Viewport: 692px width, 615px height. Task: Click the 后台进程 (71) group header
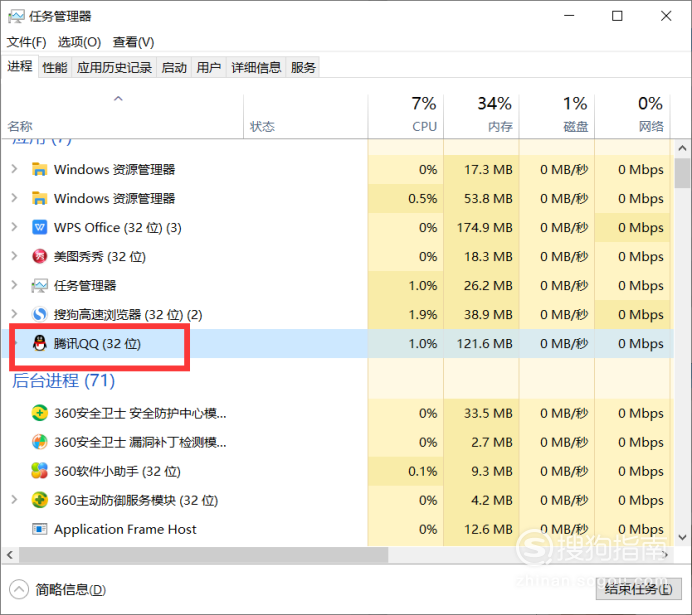click(64, 381)
